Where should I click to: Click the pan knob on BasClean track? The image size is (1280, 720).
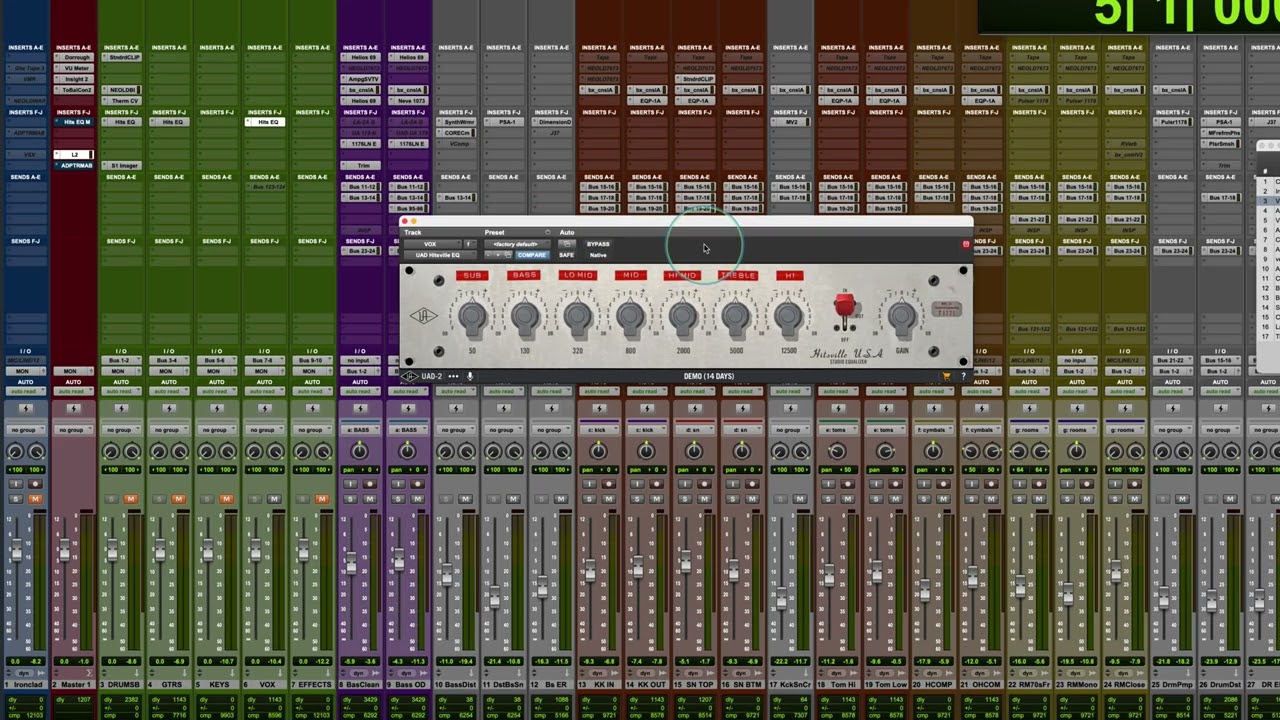(360, 451)
